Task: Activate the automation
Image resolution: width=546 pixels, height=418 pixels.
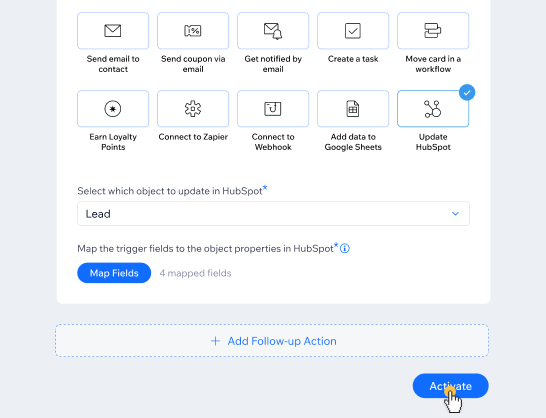Action: 451,386
